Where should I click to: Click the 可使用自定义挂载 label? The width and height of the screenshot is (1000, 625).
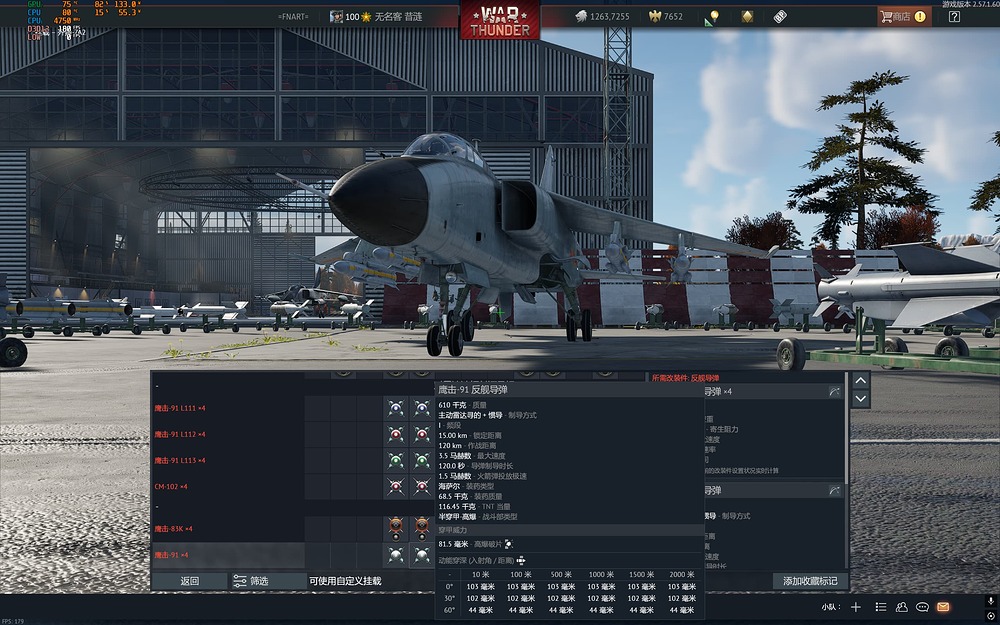pos(345,581)
